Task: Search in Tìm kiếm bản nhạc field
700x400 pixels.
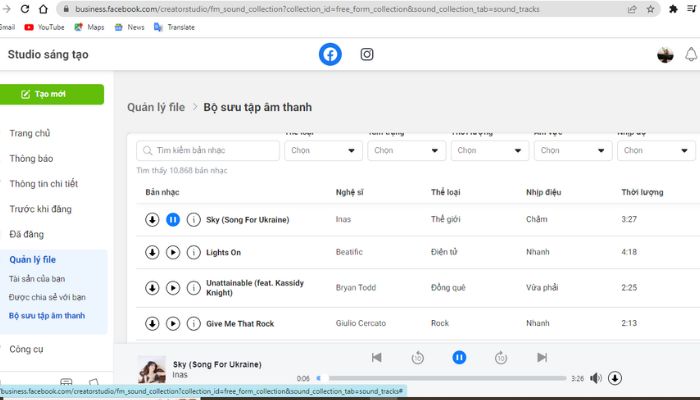Action: (x=208, y=150)
